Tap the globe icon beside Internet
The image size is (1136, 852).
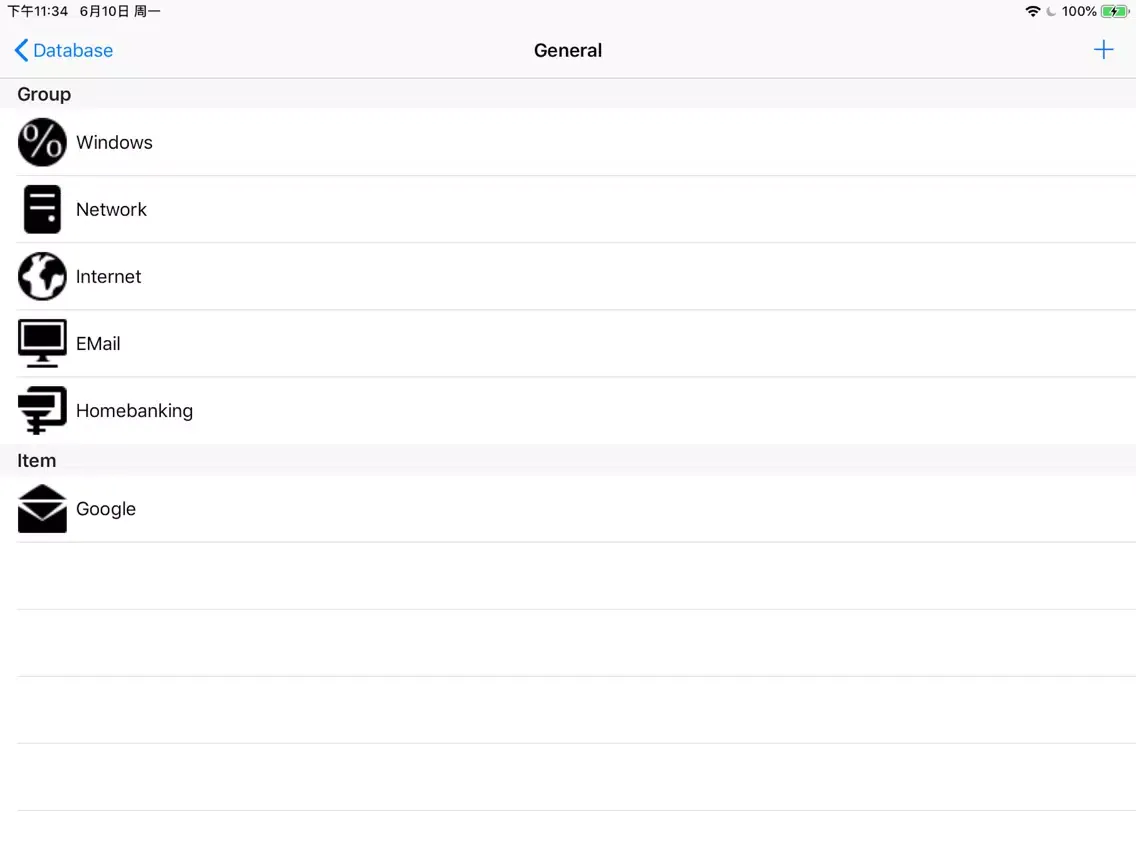coord(42,276)
